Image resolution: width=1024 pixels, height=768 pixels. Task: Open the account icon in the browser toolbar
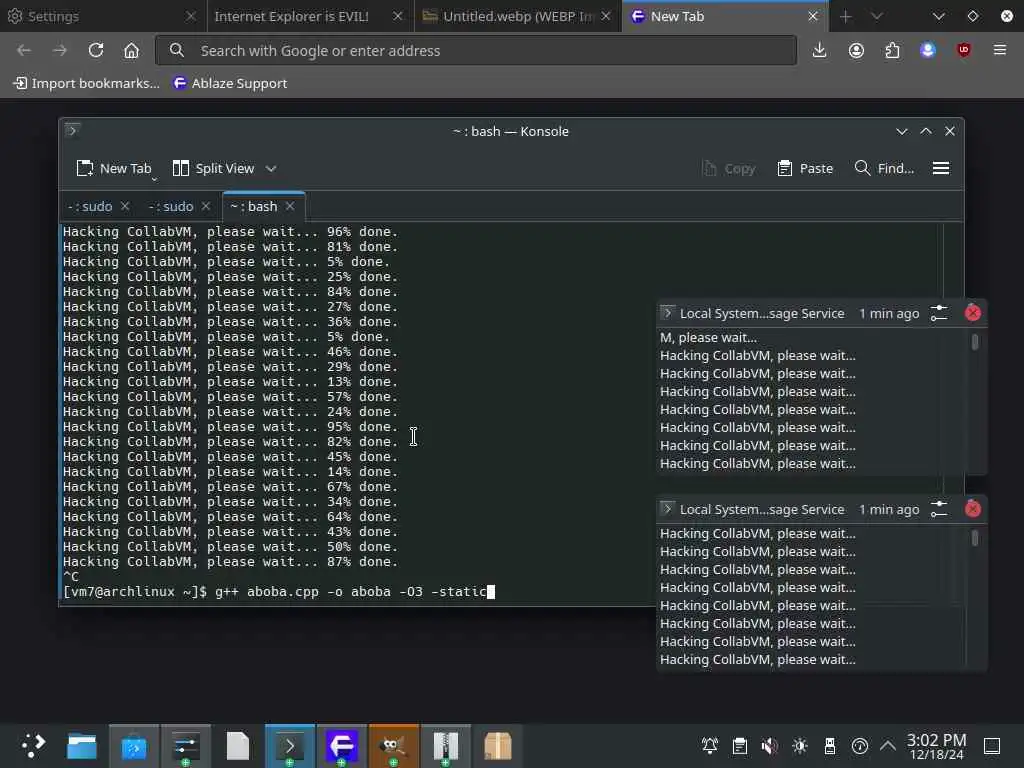point(856,50)
